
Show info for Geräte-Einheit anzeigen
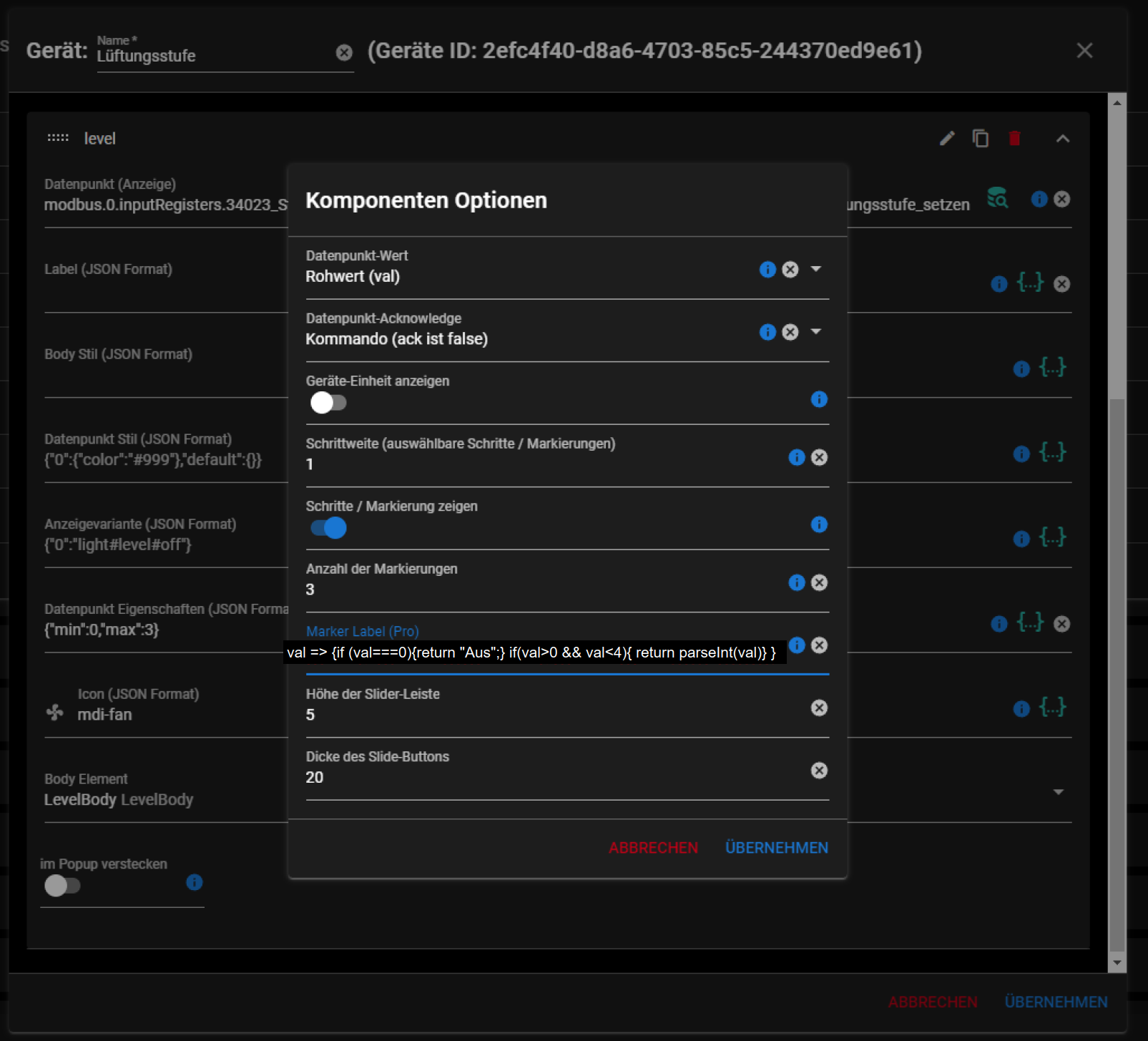[819, 399]
